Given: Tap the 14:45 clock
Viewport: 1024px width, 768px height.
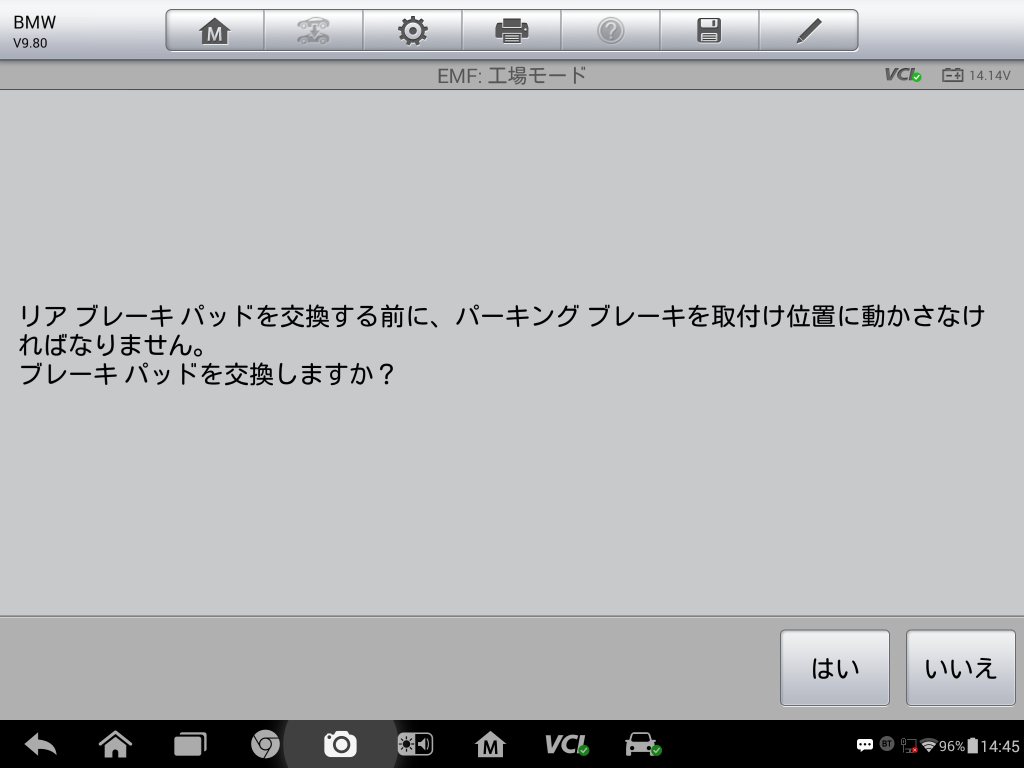Looking at the screenshot, I should click(1000, 746).
